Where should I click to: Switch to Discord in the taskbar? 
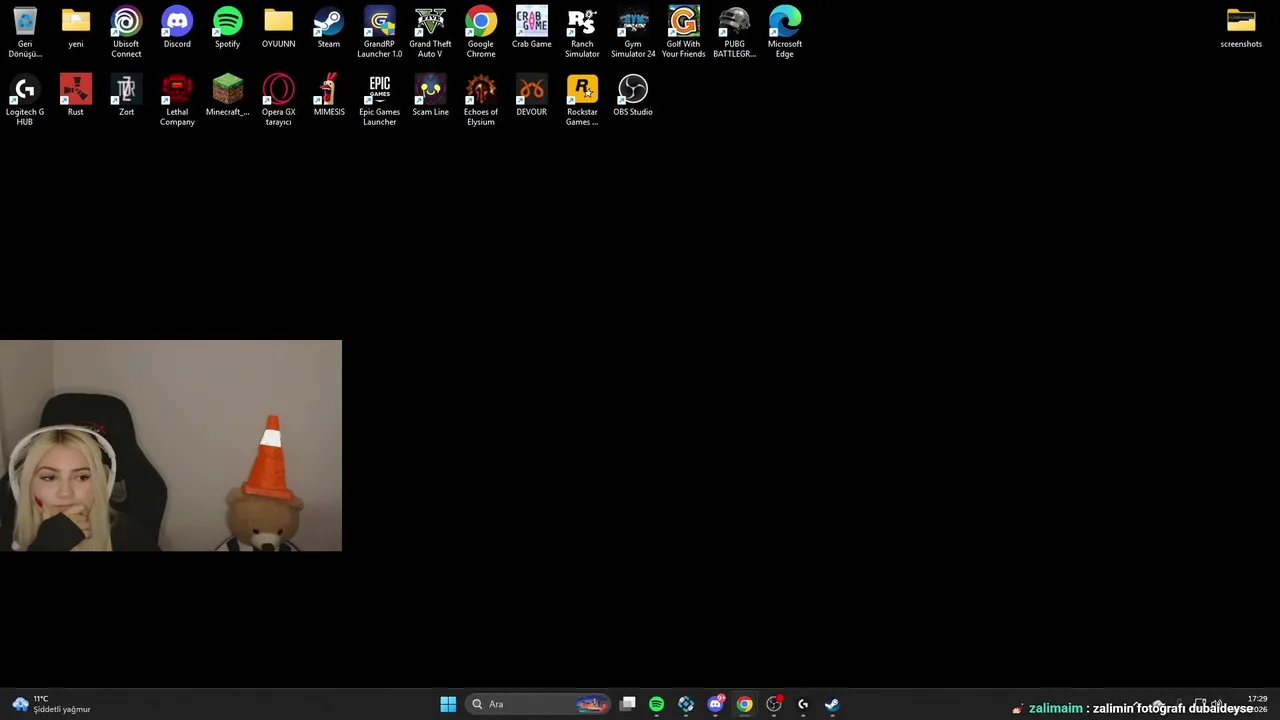(715, 704)
